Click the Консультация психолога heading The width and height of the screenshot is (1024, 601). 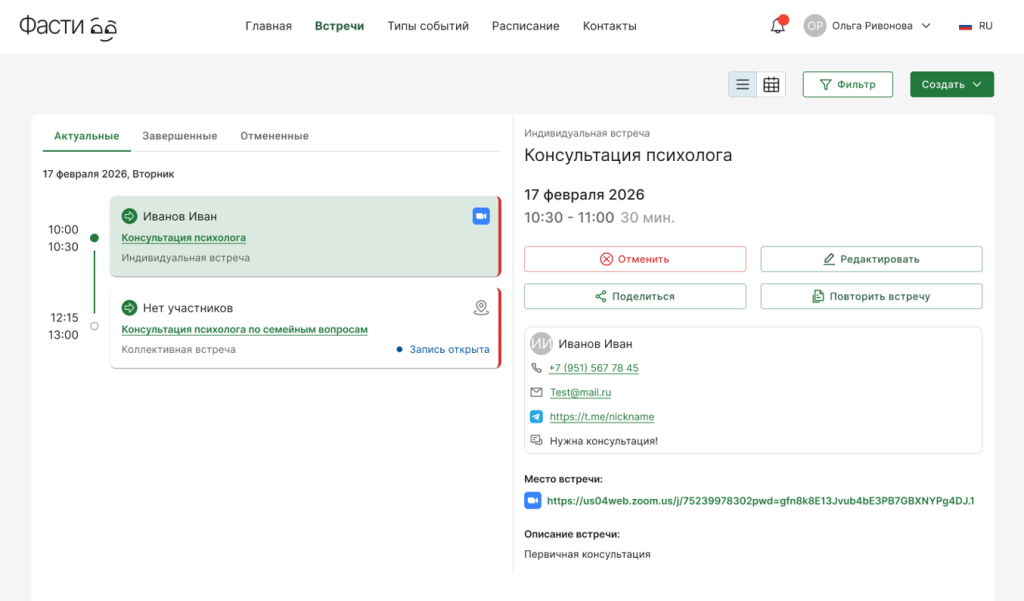[x=628, y=155]
